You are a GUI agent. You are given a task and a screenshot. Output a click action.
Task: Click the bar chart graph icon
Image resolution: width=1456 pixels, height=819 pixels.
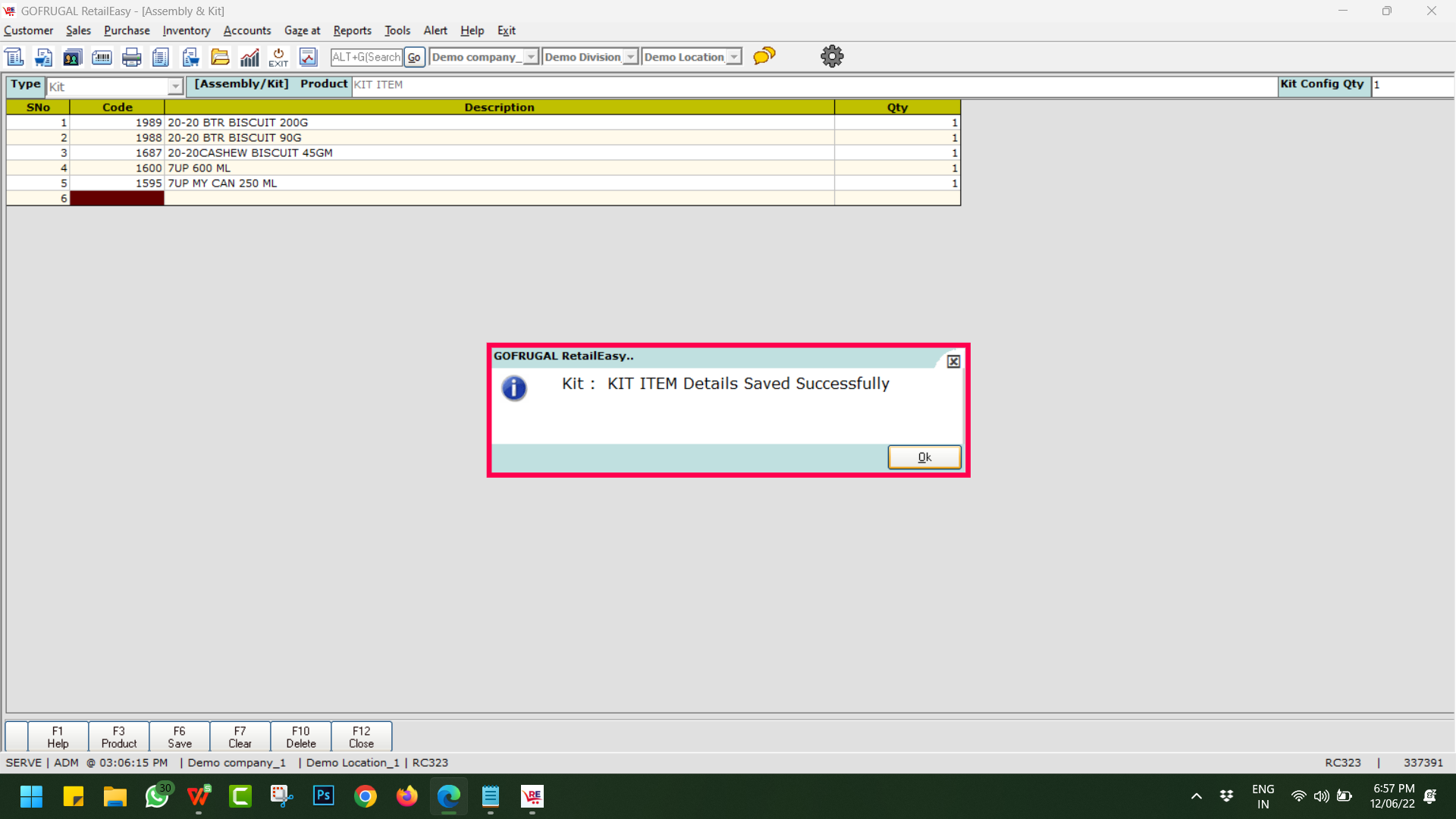249,57
